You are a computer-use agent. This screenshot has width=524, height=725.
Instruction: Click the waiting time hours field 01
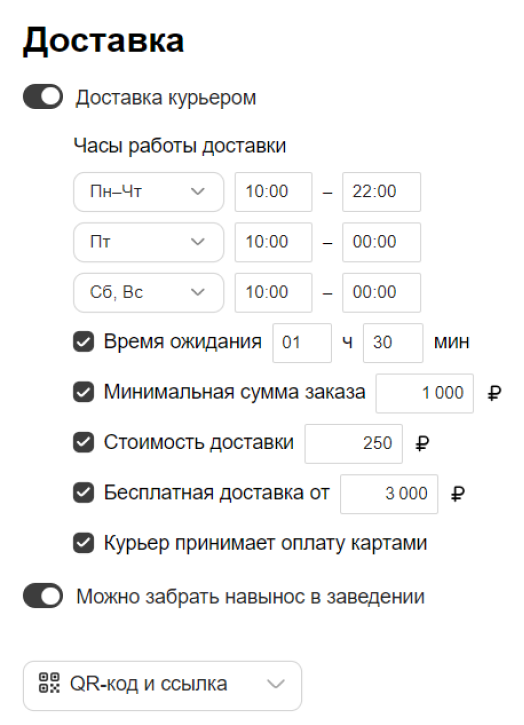coord(302,343)
